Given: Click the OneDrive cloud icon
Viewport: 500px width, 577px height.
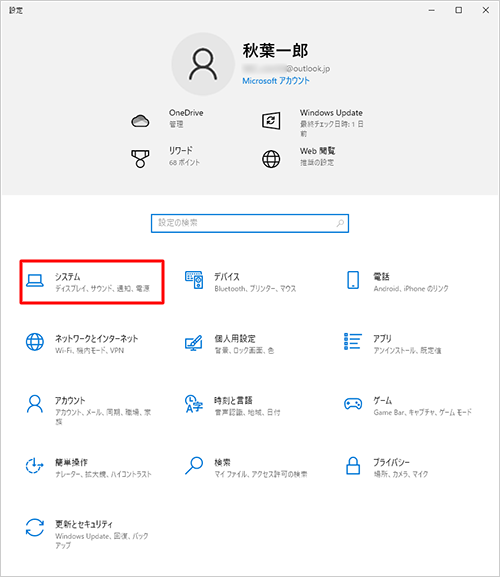Looking at the screenshot, I should click(x=140, y=121).
